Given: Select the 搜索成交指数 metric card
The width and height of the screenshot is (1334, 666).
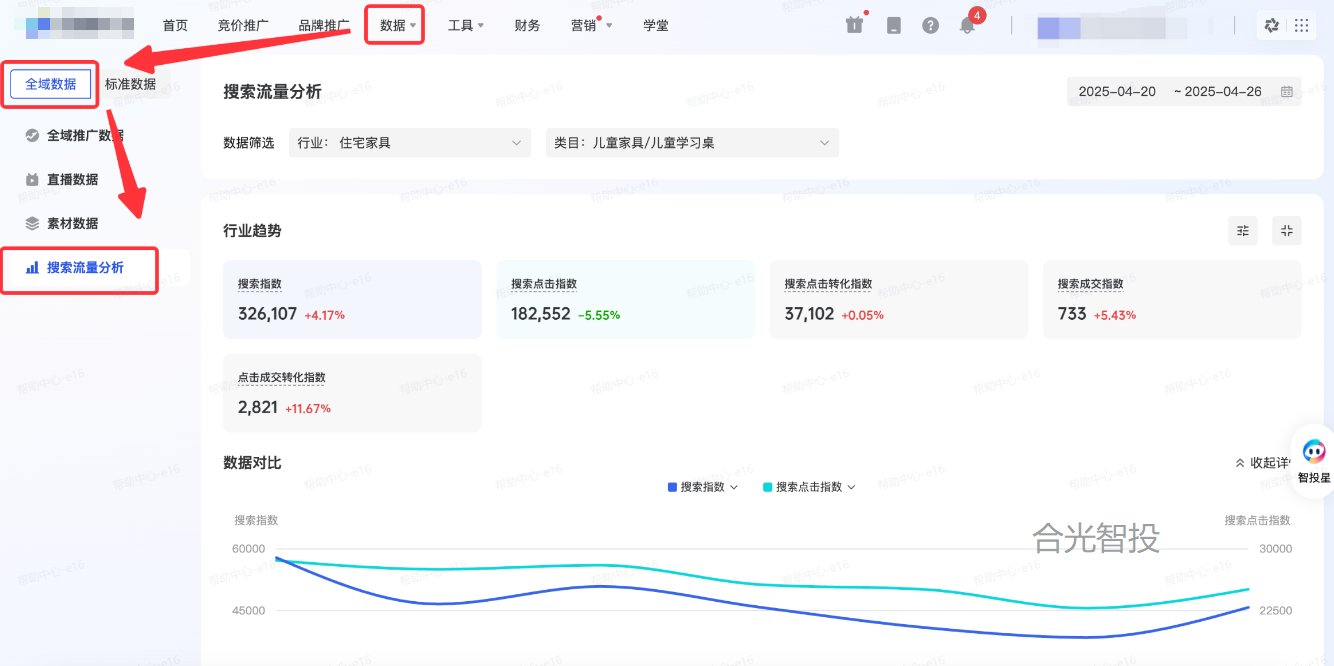Looking at the screenshot, I should 1172,299.
